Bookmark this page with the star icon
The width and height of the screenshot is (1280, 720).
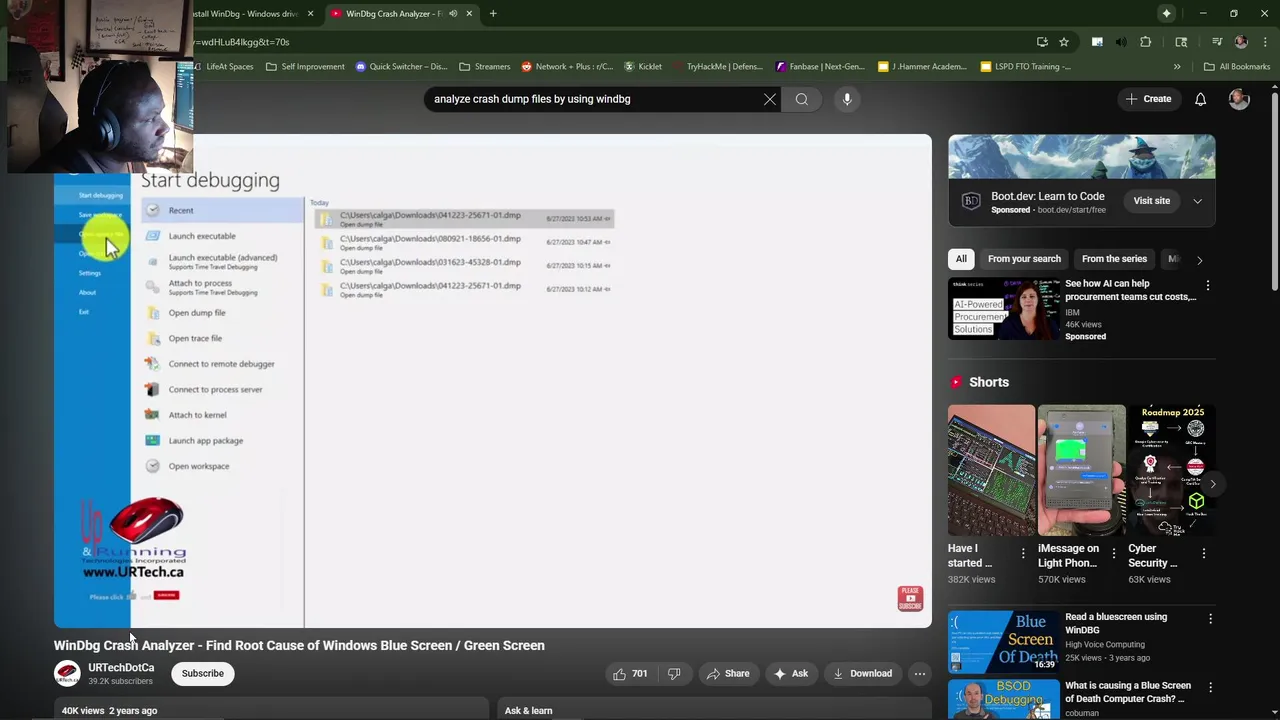coord(1064,42)
